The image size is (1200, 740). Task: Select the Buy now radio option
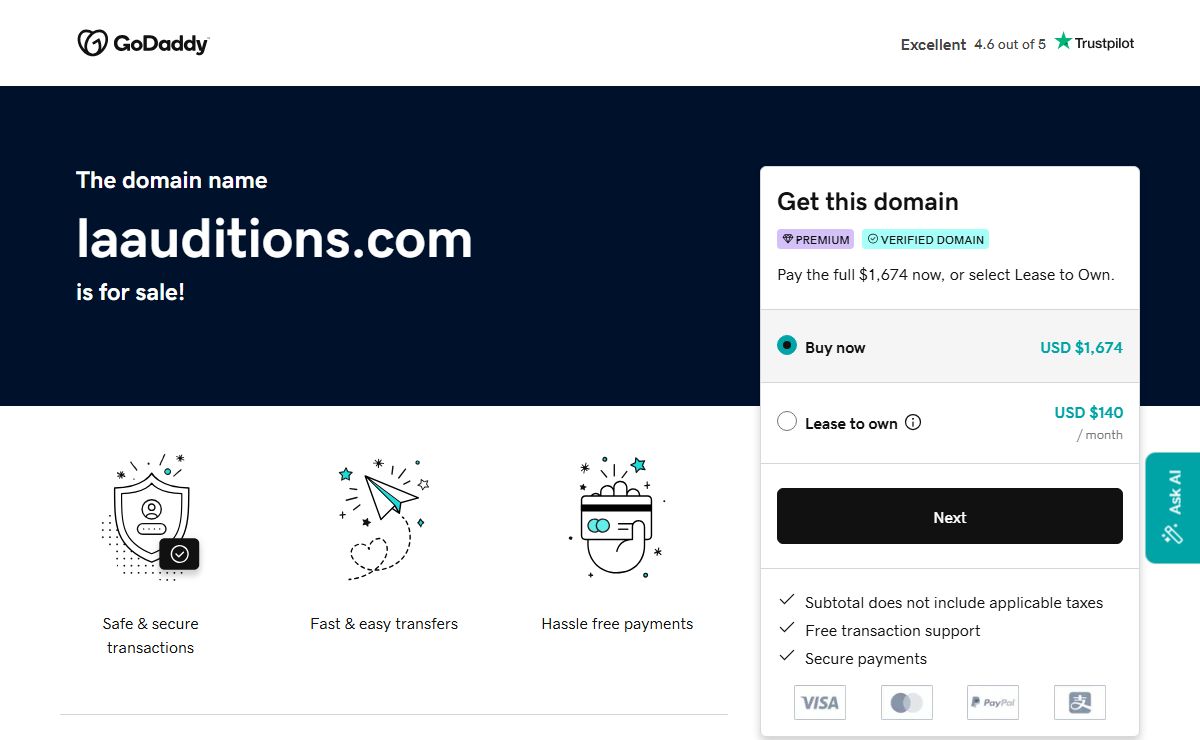(787, 346)
